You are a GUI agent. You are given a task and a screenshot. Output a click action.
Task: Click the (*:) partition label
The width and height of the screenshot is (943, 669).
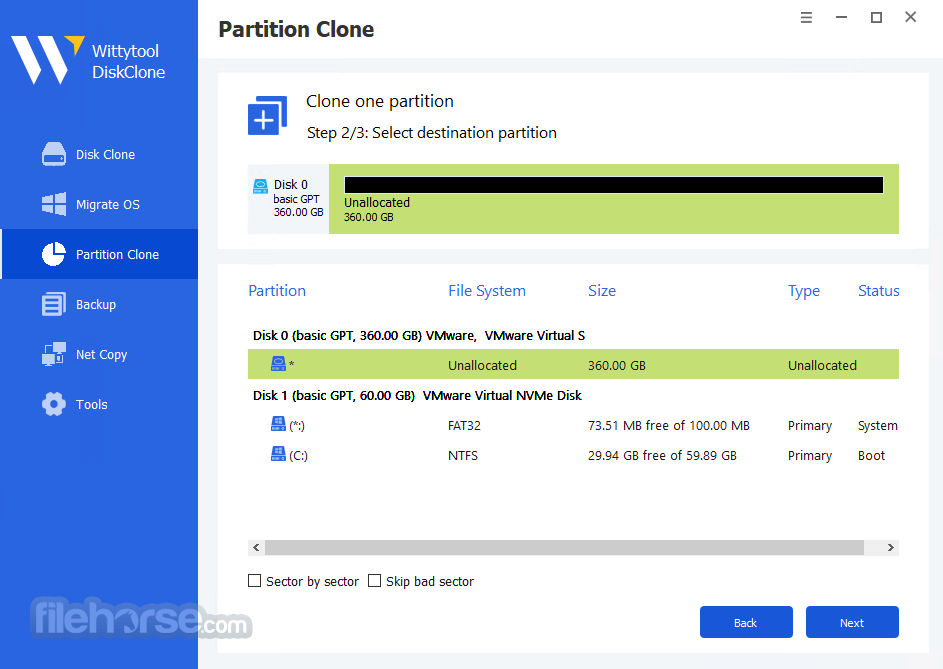click(x=296, y=425)
